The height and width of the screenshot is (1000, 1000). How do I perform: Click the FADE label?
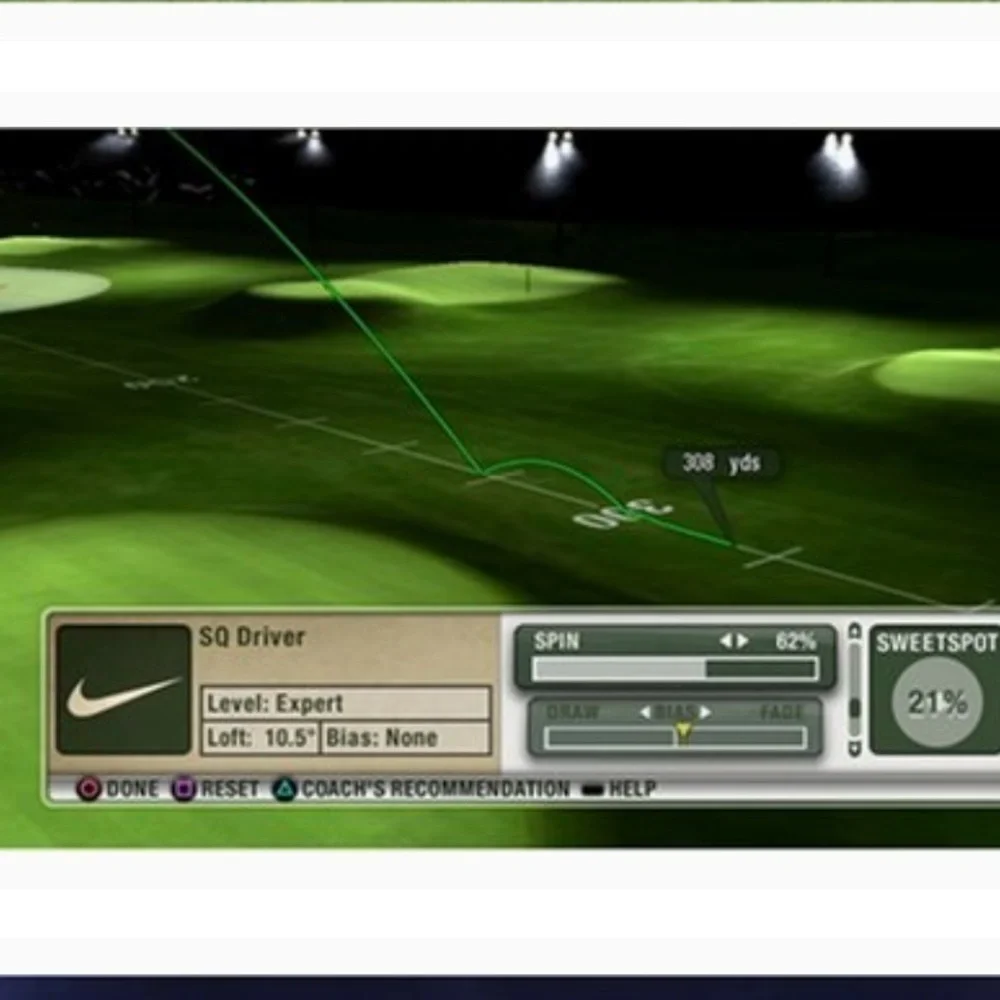click(781, 712)
